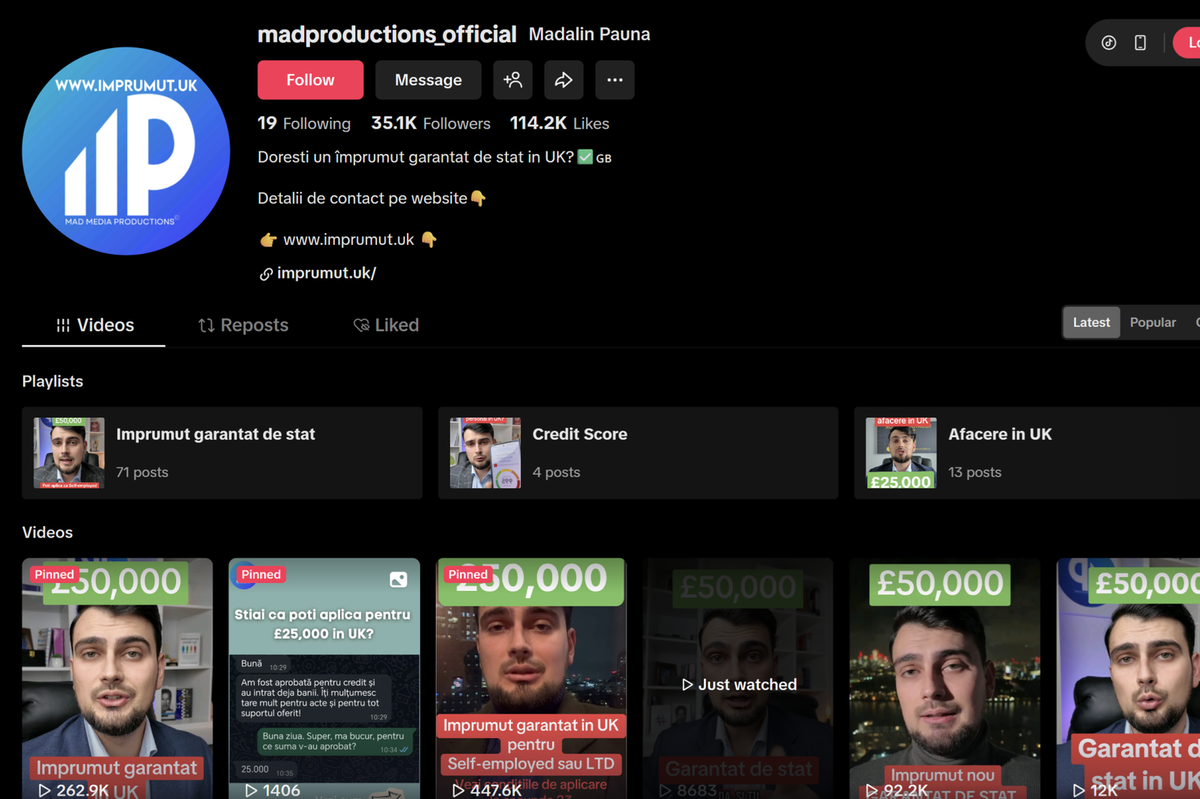
Task: Click the link icon beside imprumut.uk/
Action: pyautogui.click(x=266, y=274)
